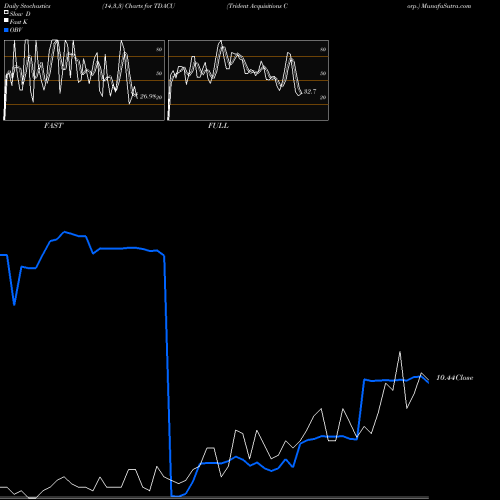Click the 'OBV' legend text
Image resolution: width=500 pixels, height=500 pixels.
coord(16,30)
